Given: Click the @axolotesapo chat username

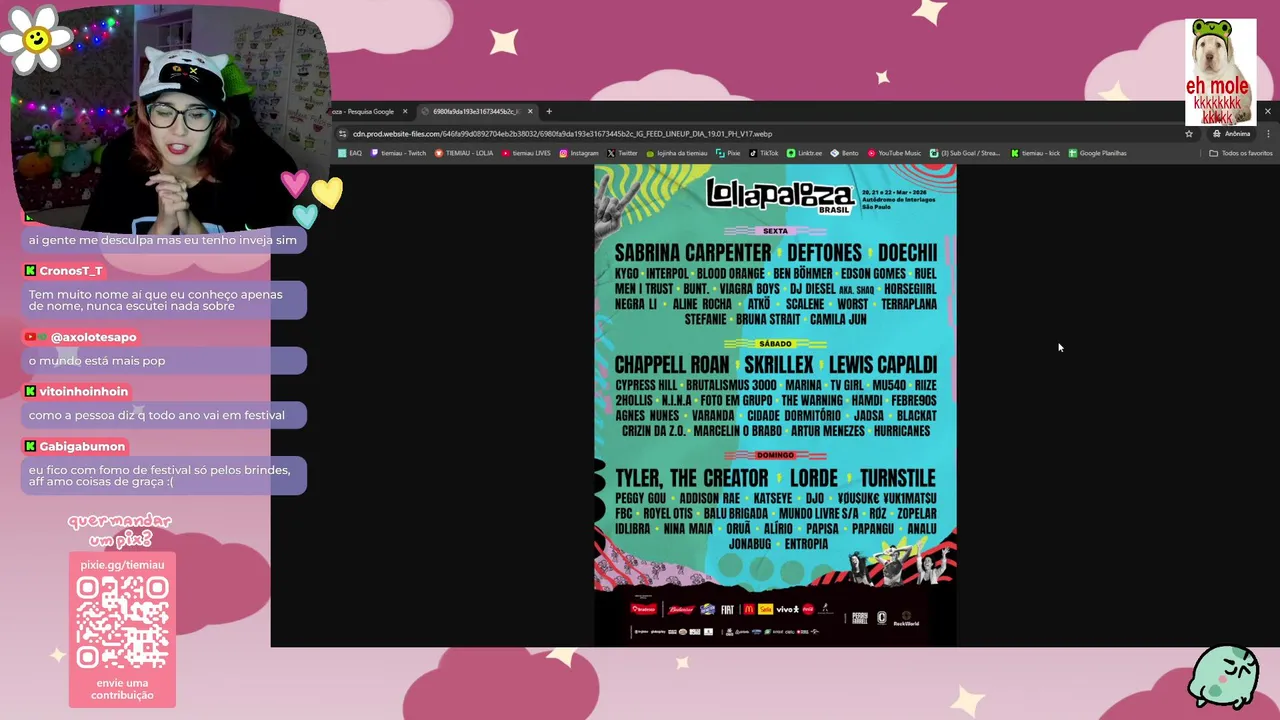Looking at the screenshot, I should tap(93, 337).
